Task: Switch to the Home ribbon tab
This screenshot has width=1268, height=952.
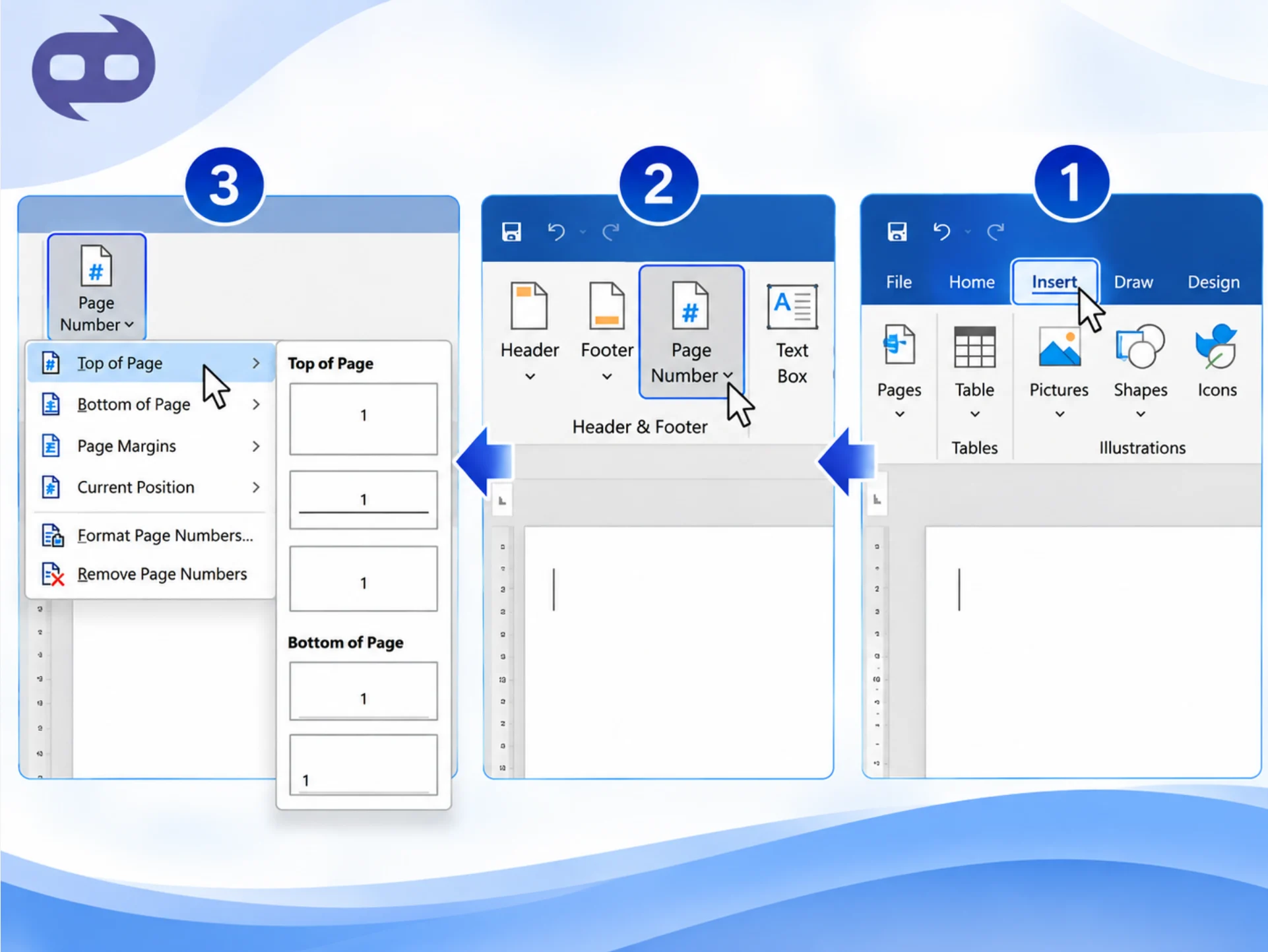Action: click(972, 282)
